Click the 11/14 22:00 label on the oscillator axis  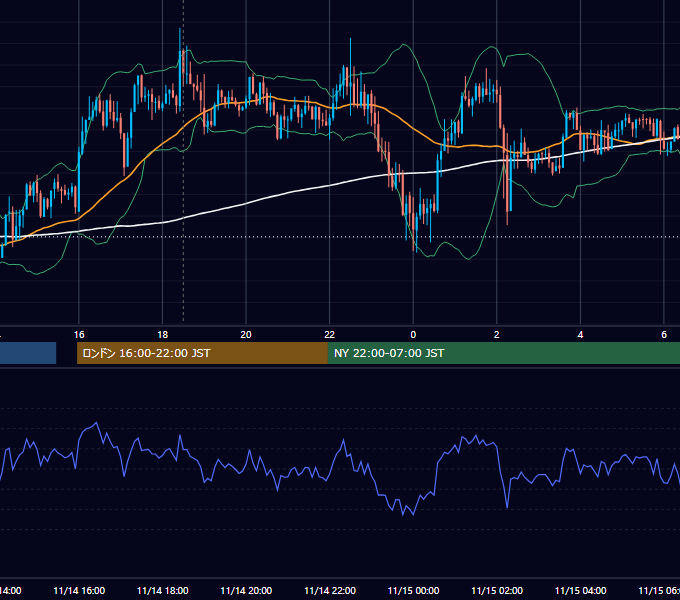coord(330,591)
